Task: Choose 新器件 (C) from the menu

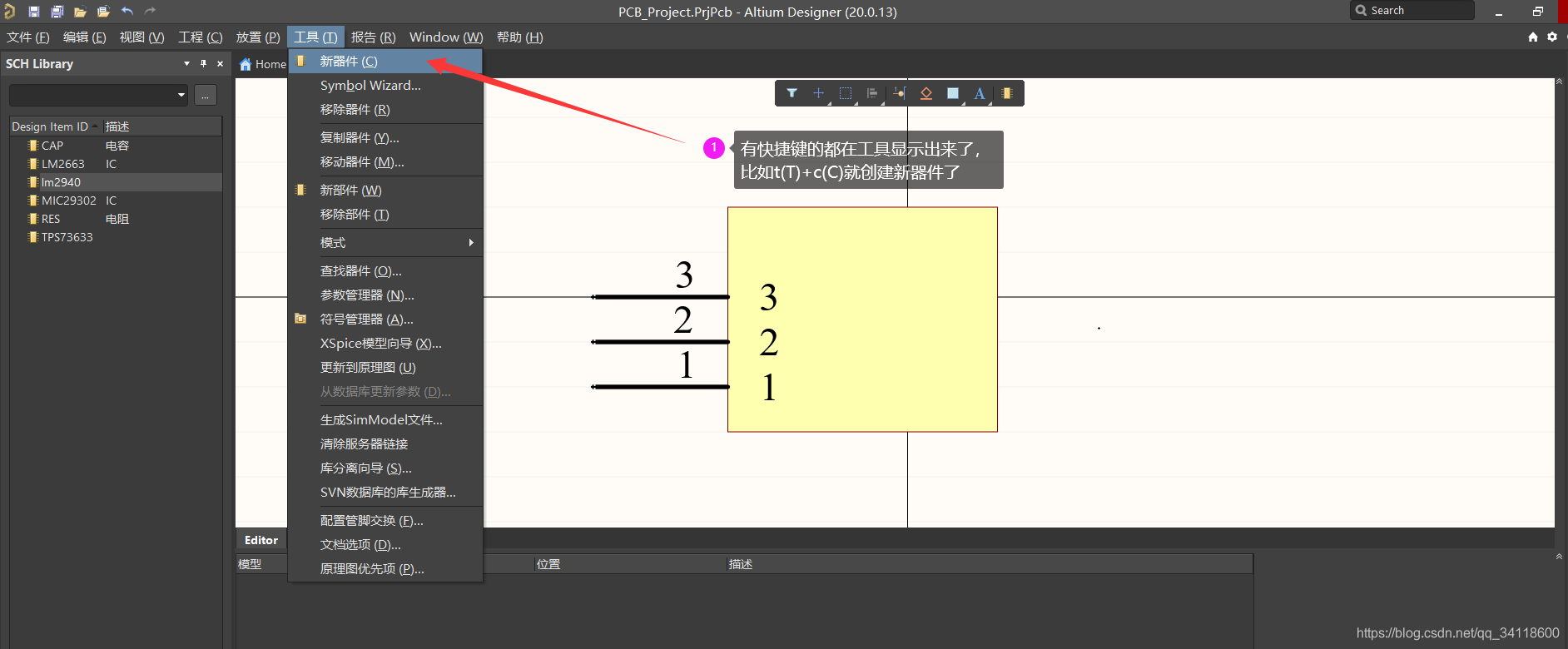Action: pos(385,62)
